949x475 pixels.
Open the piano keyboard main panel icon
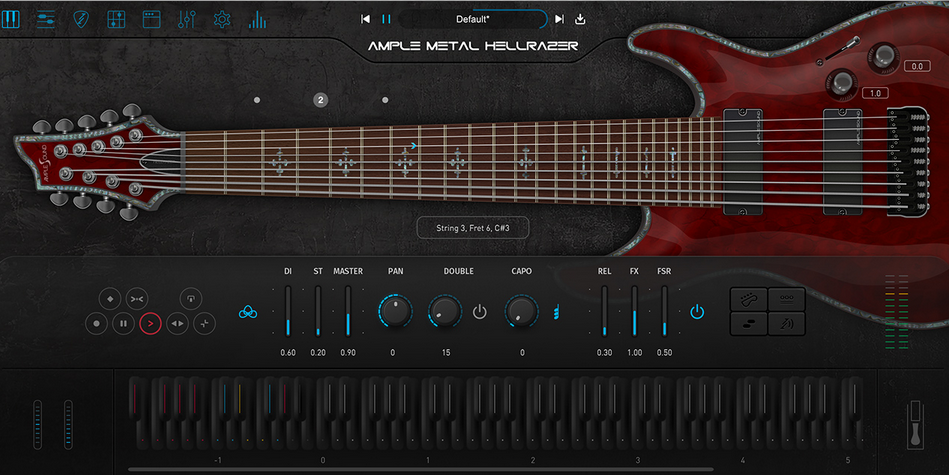(x=11, y=19)
